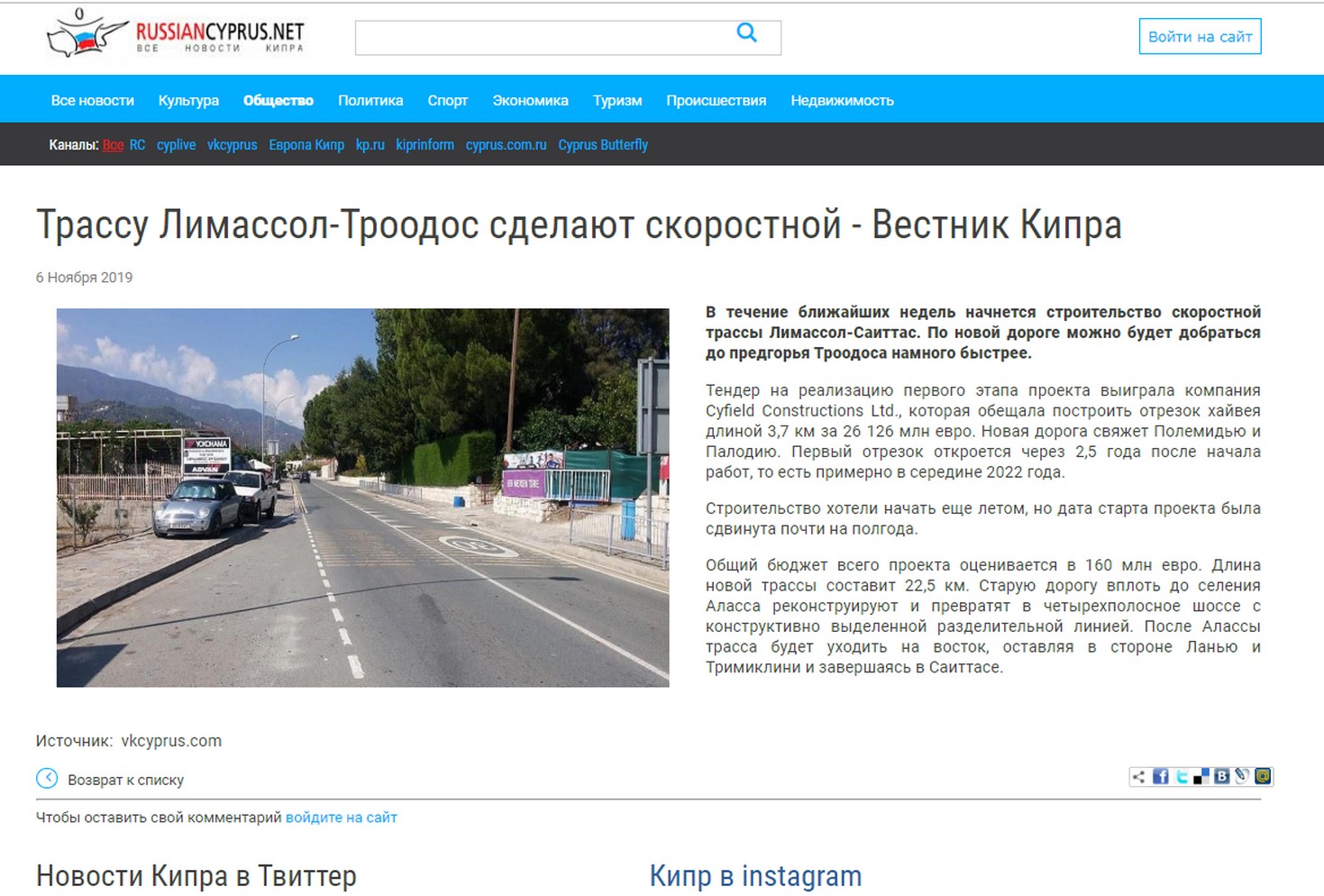
Task: Open the Экономика news section
Action: click(x=530, y=101)
